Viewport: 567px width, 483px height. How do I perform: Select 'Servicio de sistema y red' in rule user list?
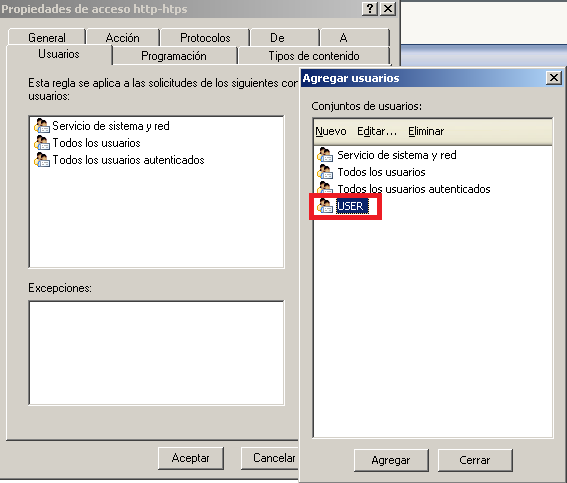[111, 126]
